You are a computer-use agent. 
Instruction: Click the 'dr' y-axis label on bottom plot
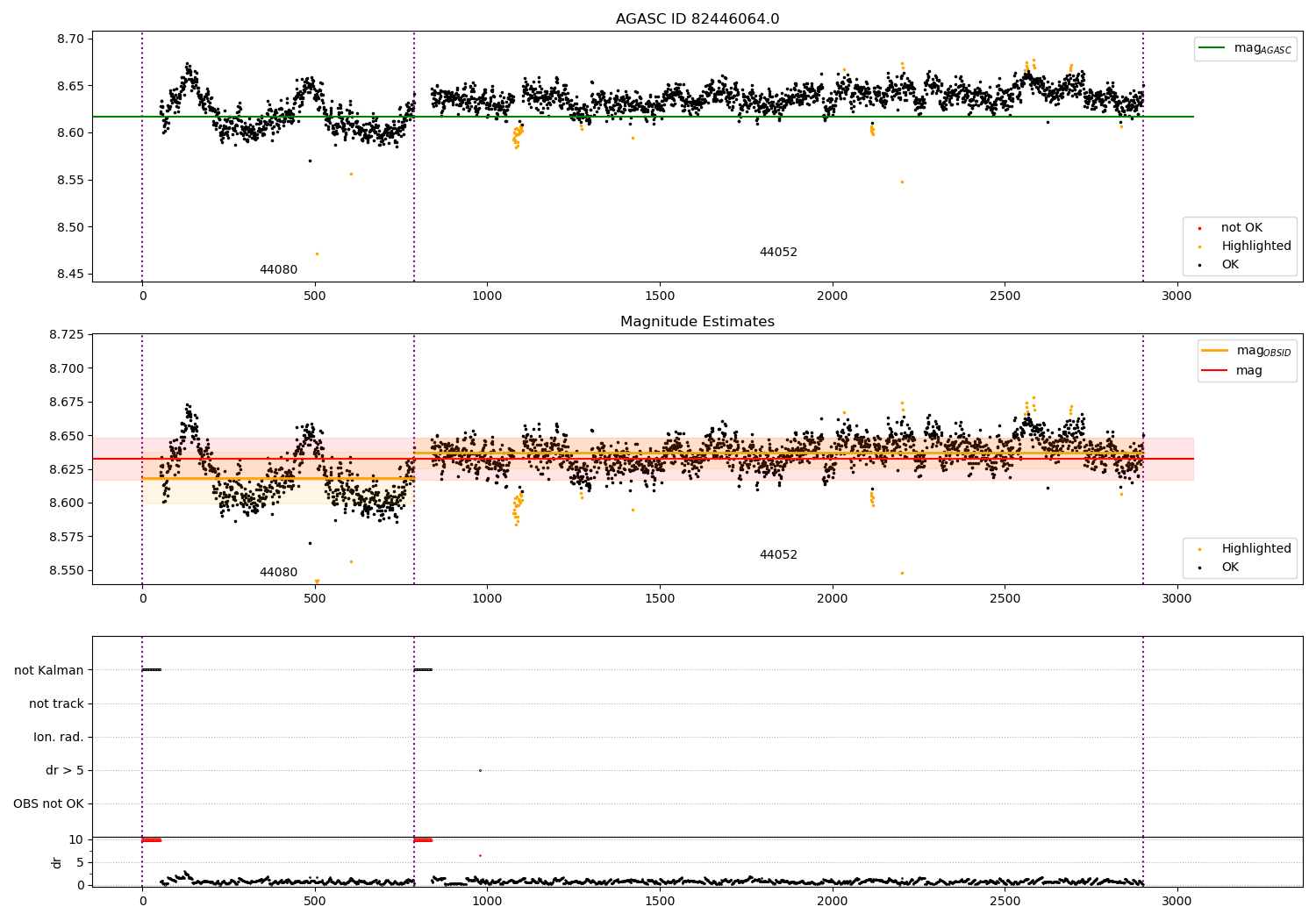click(x=57, y=862)
